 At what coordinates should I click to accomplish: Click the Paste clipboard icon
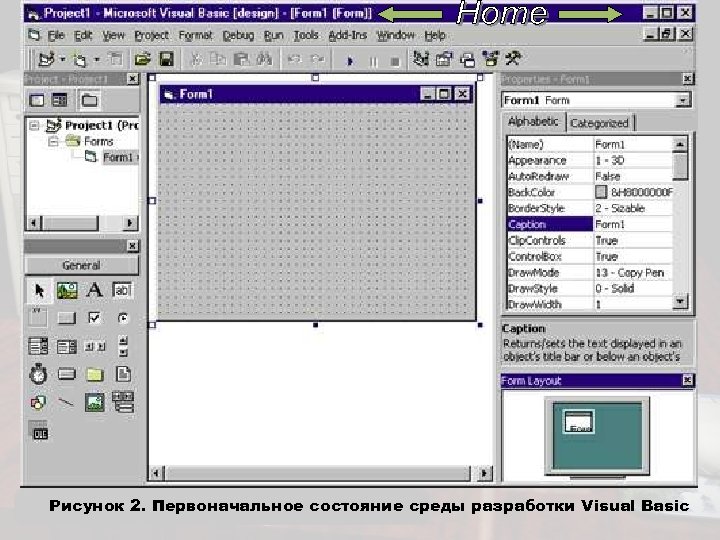241,59
